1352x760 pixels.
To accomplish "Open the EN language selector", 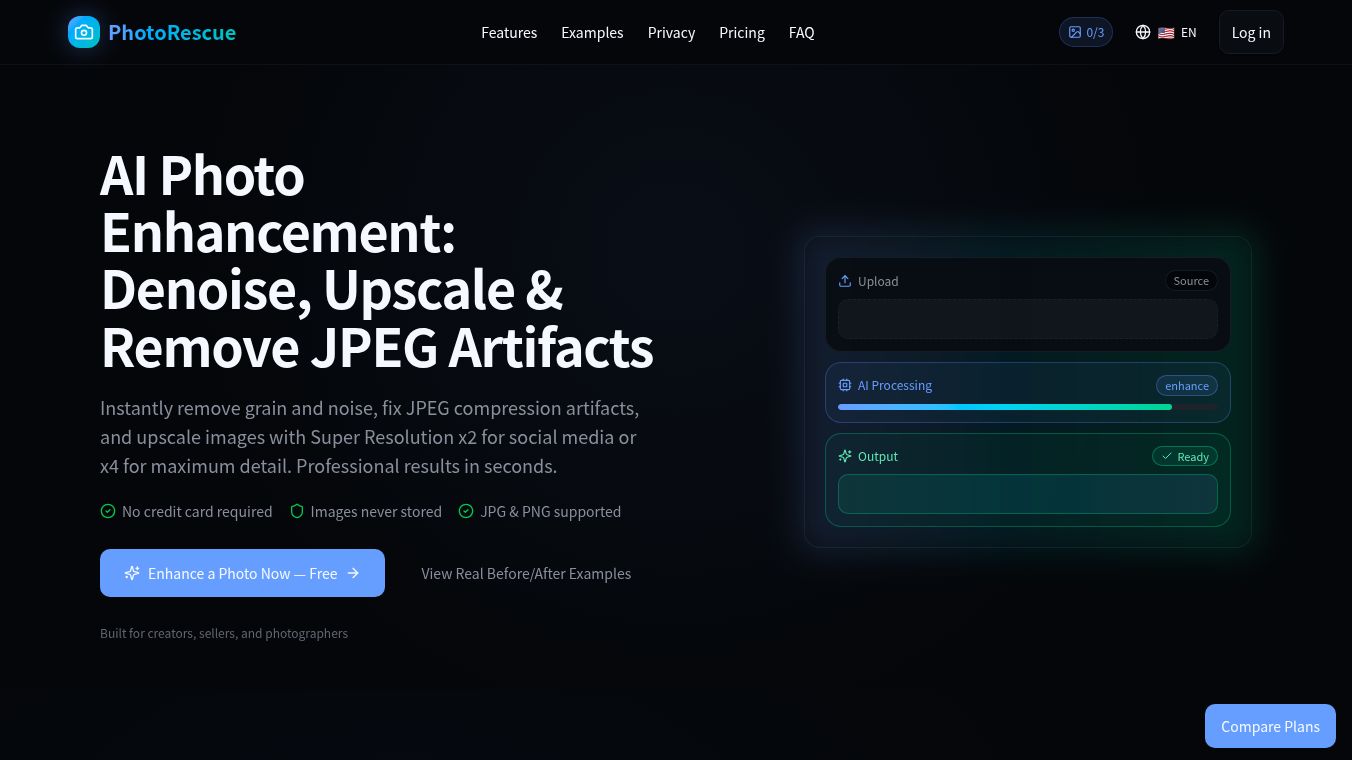I will coord(1166,32).
